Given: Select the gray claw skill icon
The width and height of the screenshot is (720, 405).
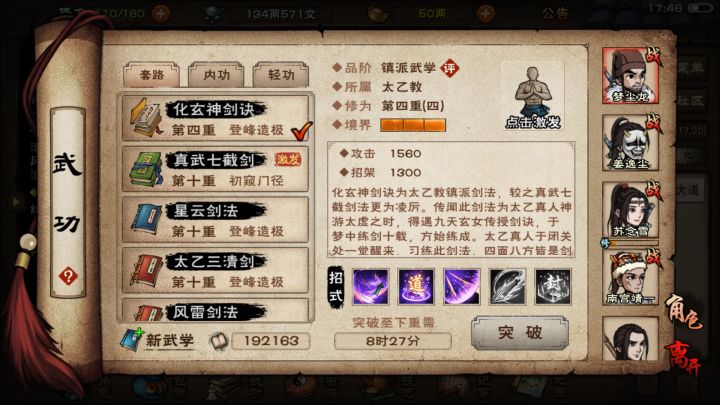Looking at the screenshot, I should (x=507, y=287).
